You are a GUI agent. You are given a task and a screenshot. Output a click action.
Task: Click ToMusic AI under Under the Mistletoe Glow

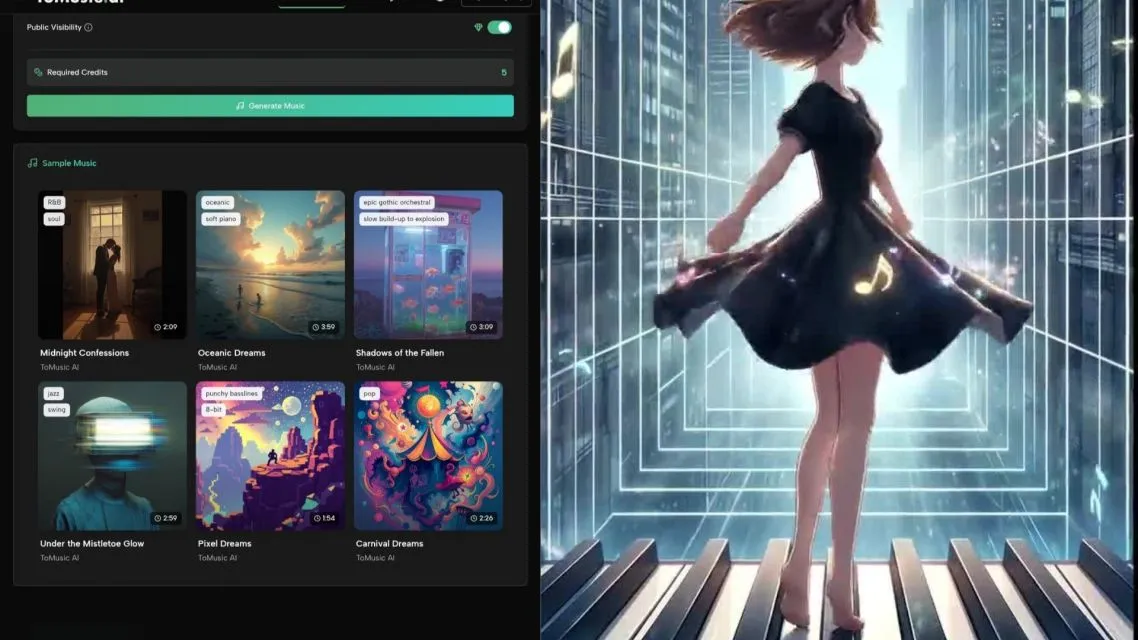(60, 558)
